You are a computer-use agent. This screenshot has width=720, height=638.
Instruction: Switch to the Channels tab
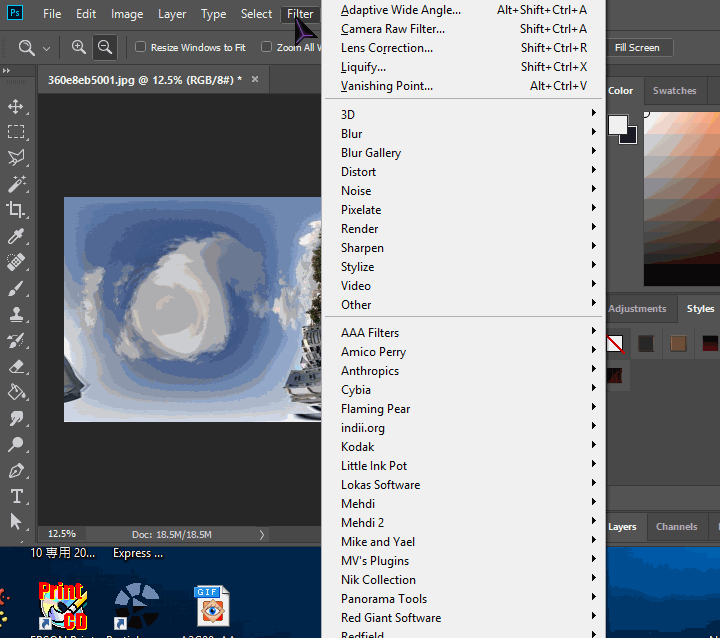tap(676, 526)
